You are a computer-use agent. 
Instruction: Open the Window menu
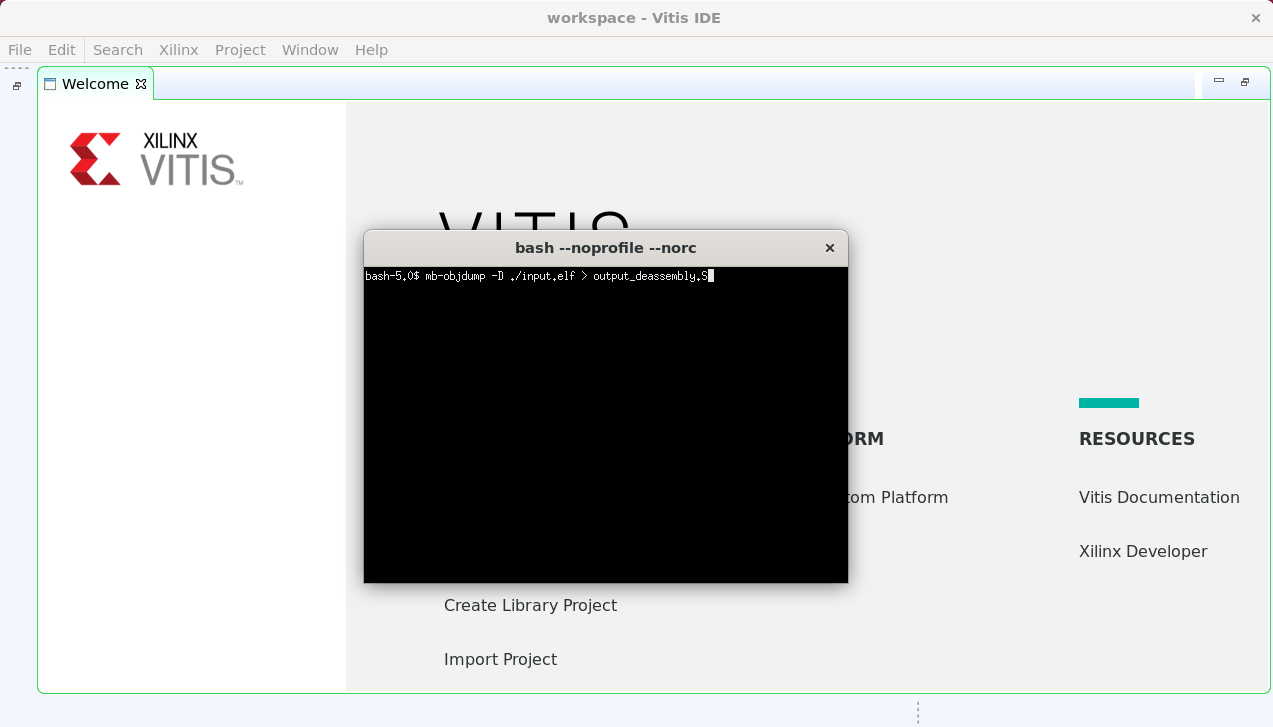[x=310, y=49]
